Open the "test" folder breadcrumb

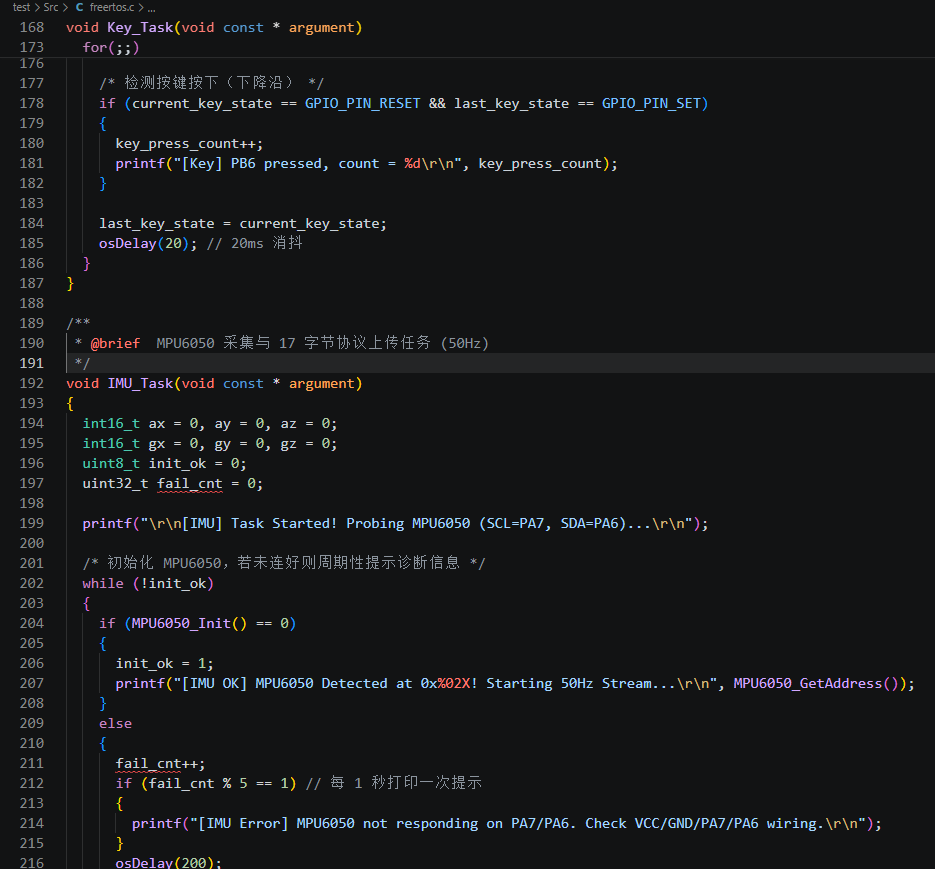21,7
